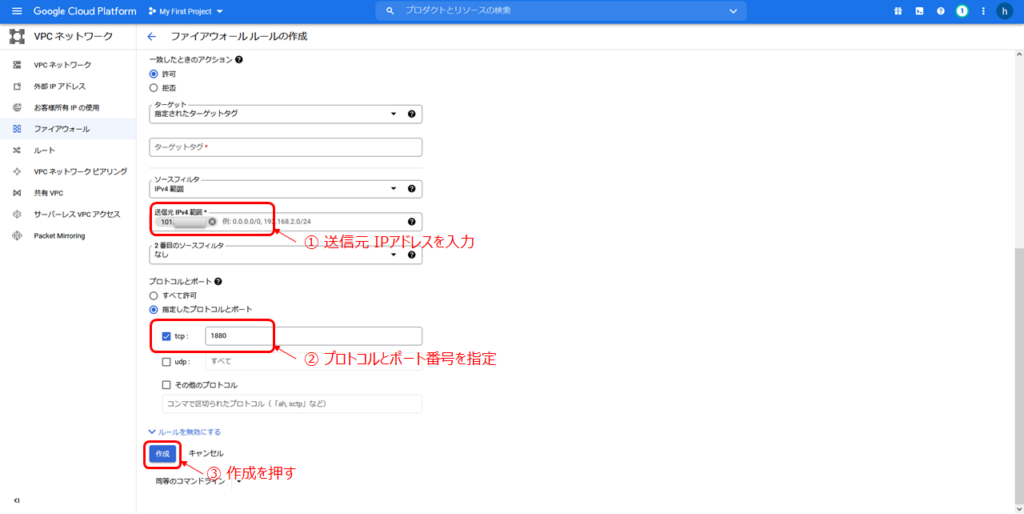
Task: Click the back arrow next to ファイアウォール ルールの作成
Action: 151,36
